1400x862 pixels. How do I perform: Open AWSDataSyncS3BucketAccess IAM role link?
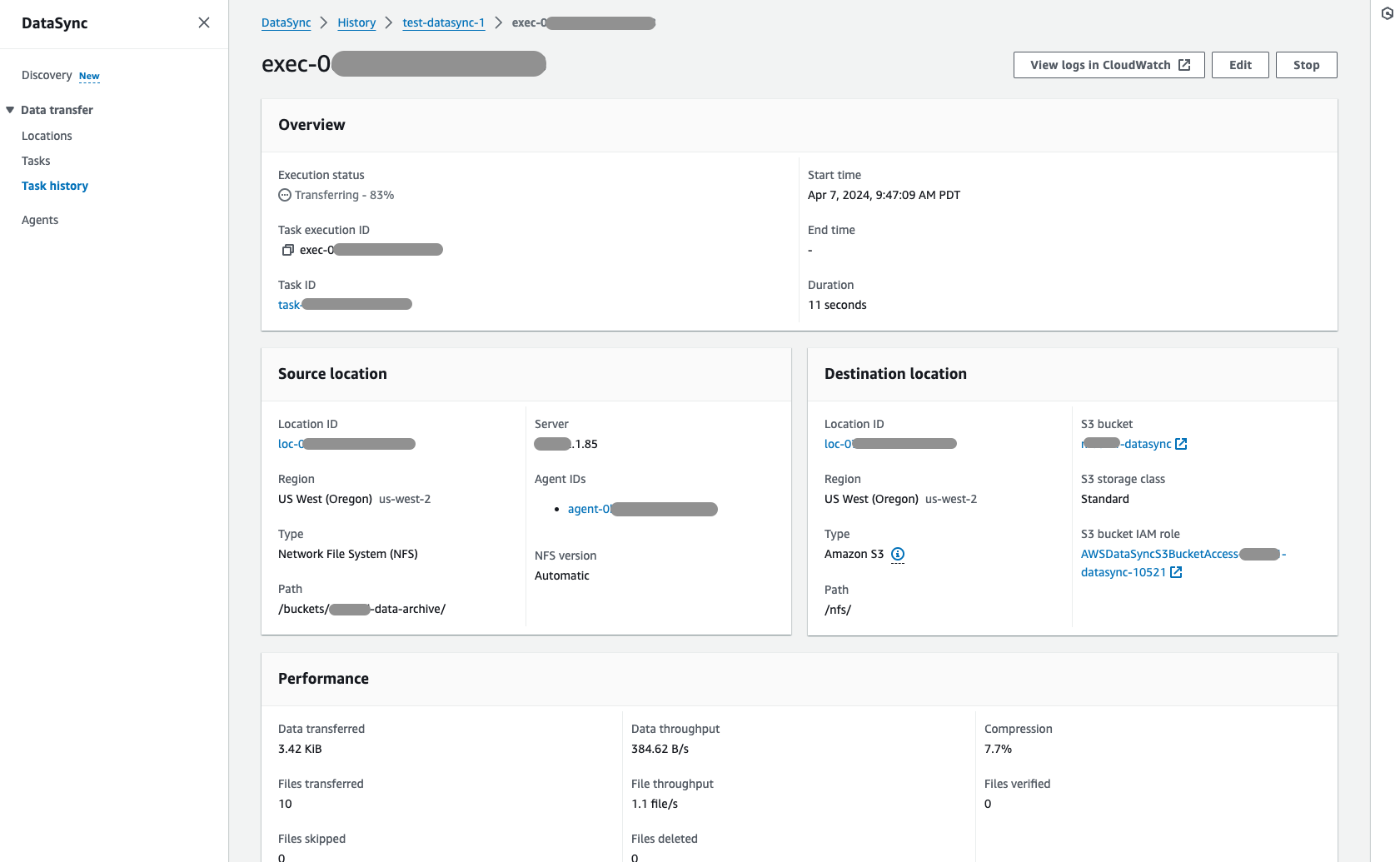coord(1183,563)
